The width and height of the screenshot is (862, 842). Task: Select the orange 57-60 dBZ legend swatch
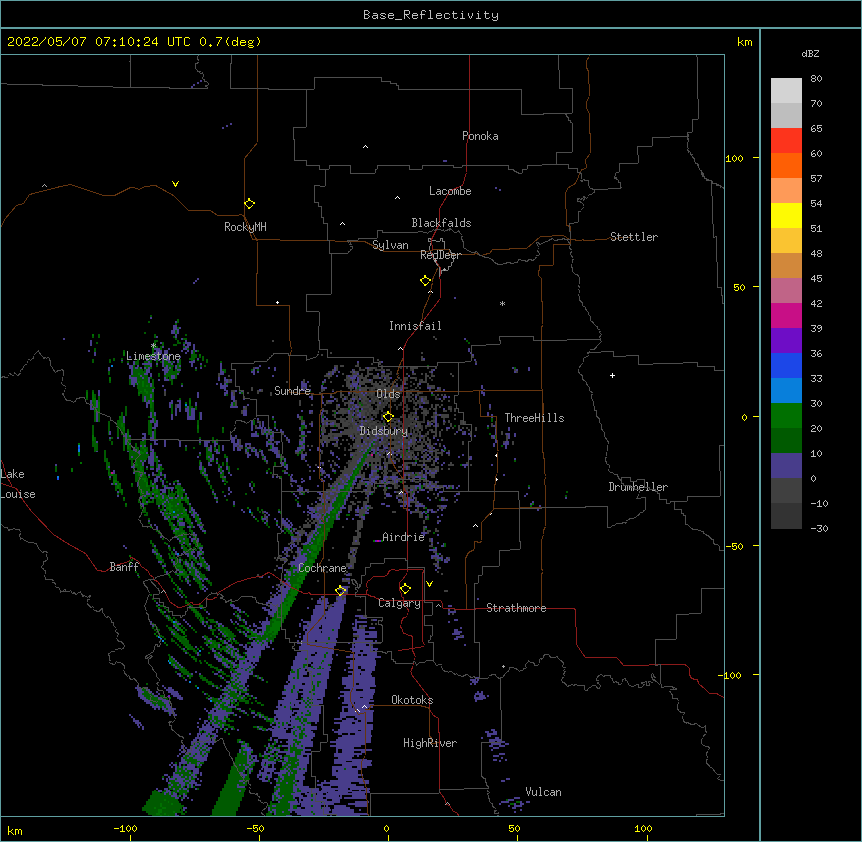[786, 165]
